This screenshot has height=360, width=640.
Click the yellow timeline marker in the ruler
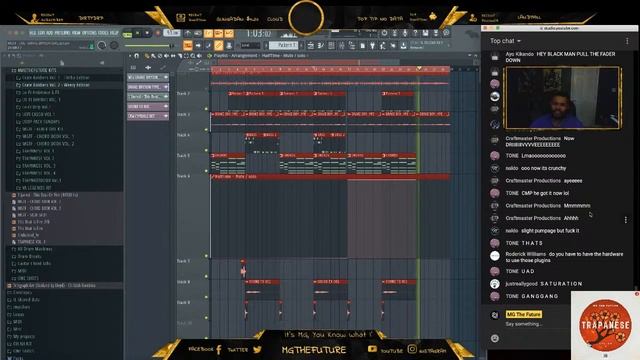point(419,69)
